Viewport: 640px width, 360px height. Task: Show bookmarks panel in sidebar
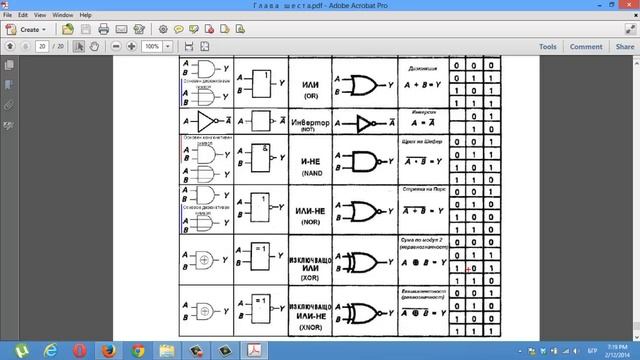[9, 85]
